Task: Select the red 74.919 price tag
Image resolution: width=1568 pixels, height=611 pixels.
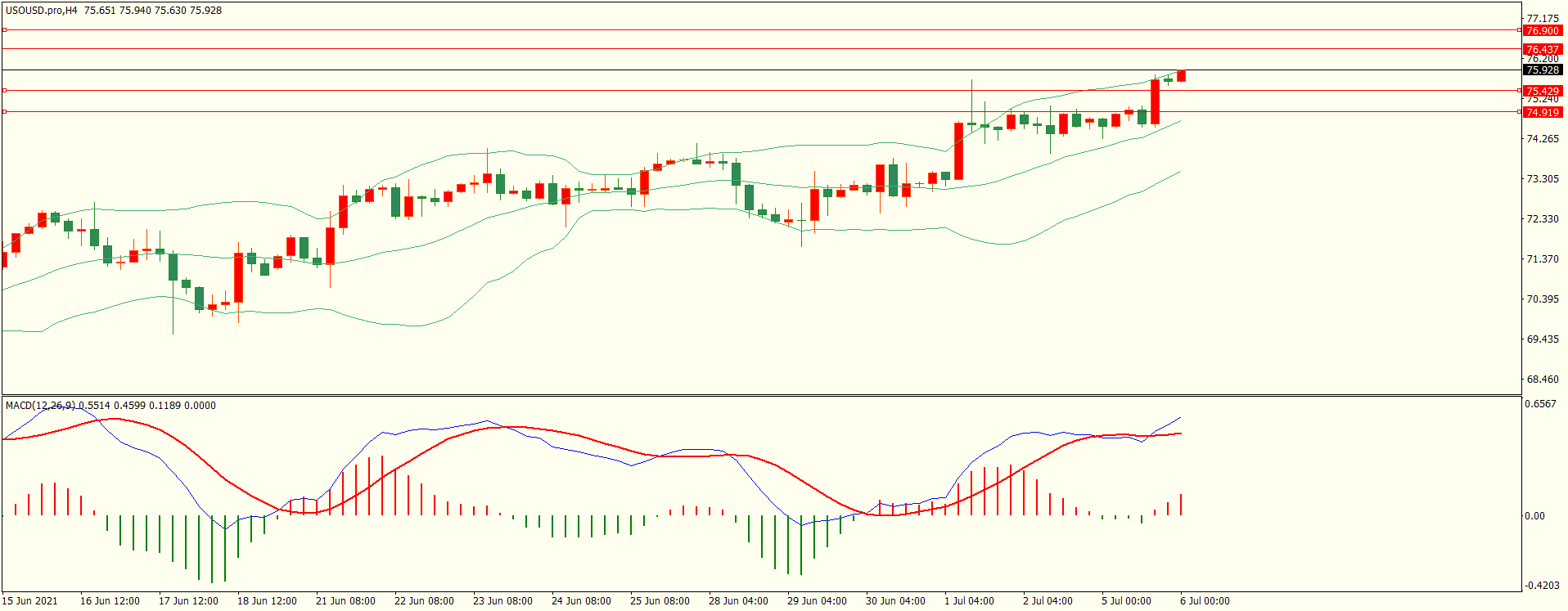Action: click(1543, 113)
